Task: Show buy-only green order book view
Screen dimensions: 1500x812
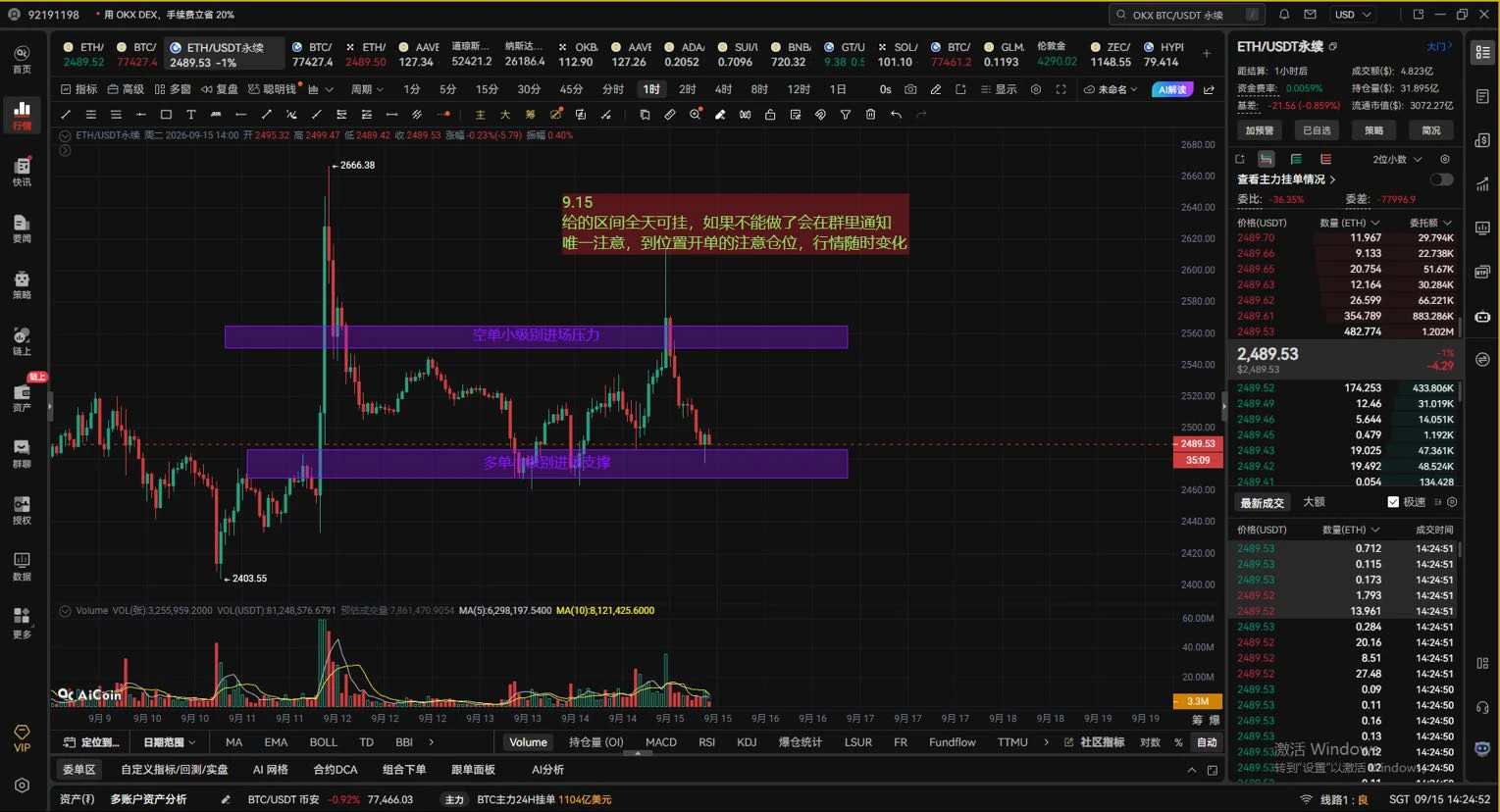Action: click(x=1296, y=159)
